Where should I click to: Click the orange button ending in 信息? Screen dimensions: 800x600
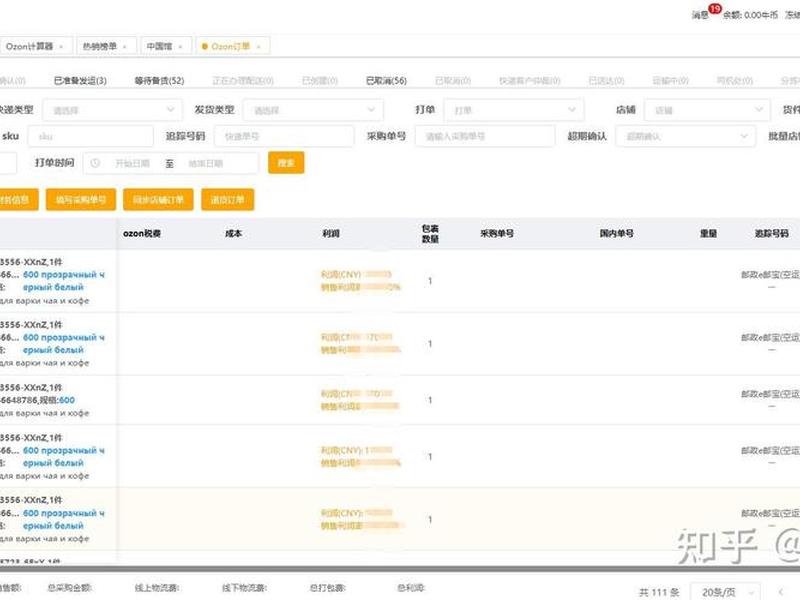tap(18, 199)
